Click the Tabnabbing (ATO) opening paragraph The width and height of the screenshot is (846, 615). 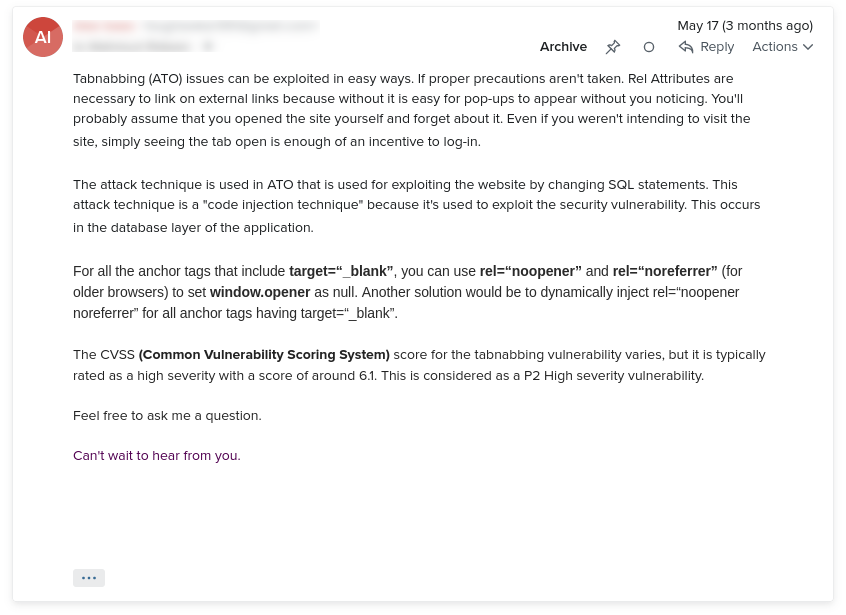(x=412, y=110)
